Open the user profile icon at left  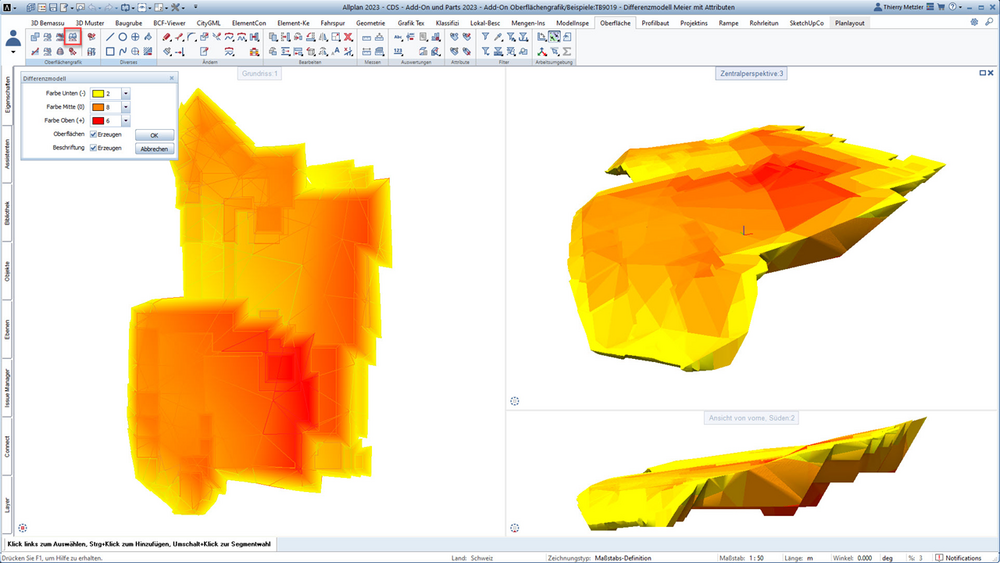tap(13, 40)
